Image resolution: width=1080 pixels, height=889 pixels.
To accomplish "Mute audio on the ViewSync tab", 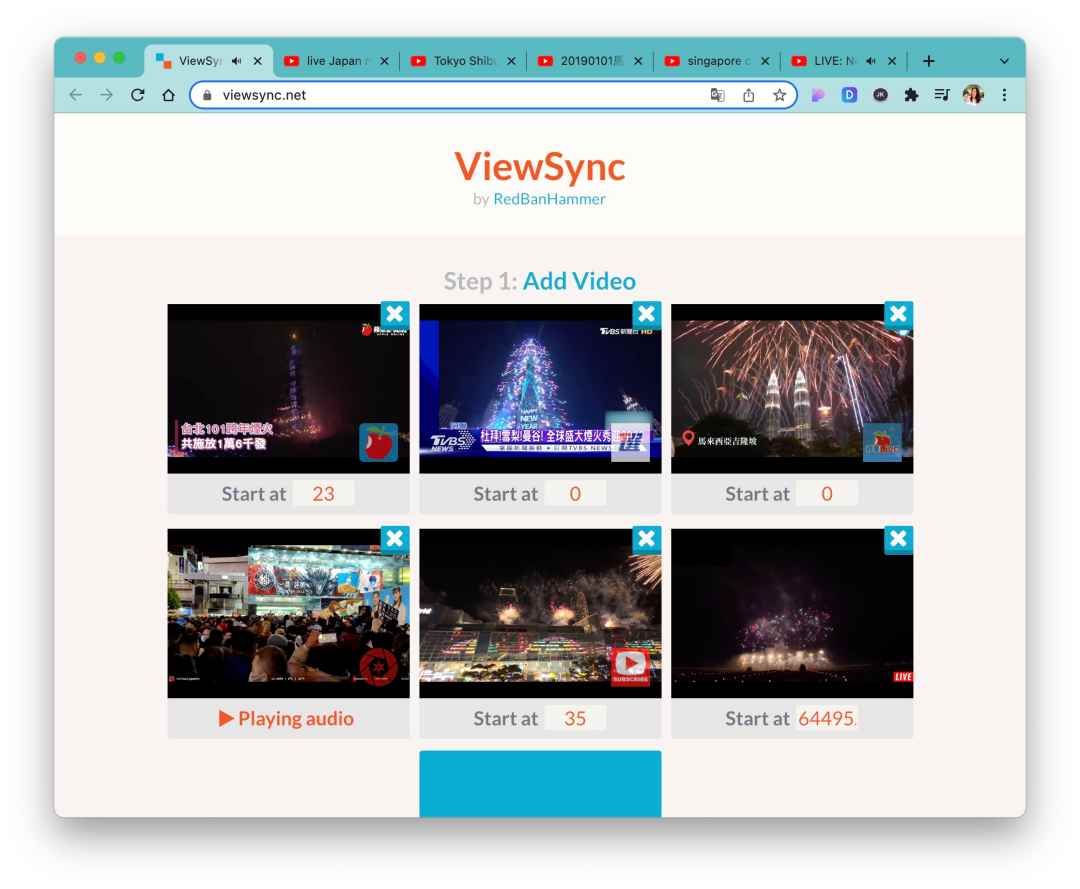I will tap(237, 61).
